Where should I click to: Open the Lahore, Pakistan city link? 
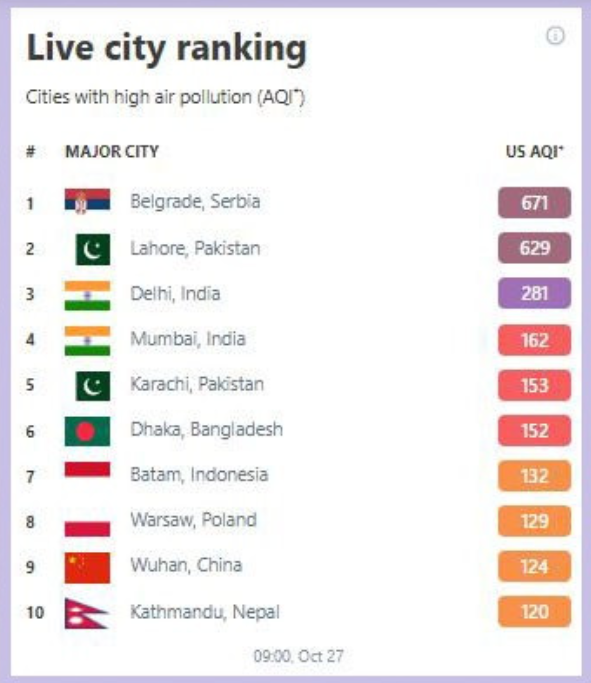click(195, 248)
